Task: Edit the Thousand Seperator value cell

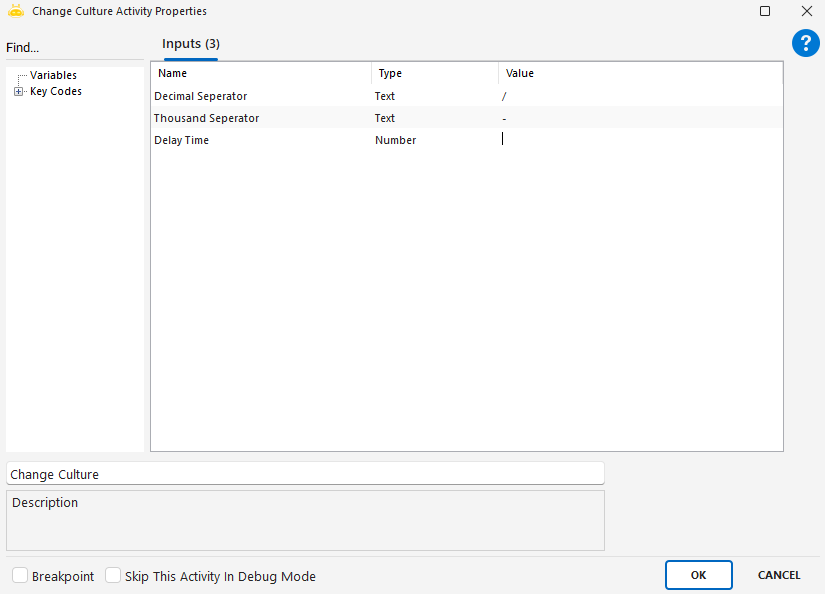Action: [640, 118]
